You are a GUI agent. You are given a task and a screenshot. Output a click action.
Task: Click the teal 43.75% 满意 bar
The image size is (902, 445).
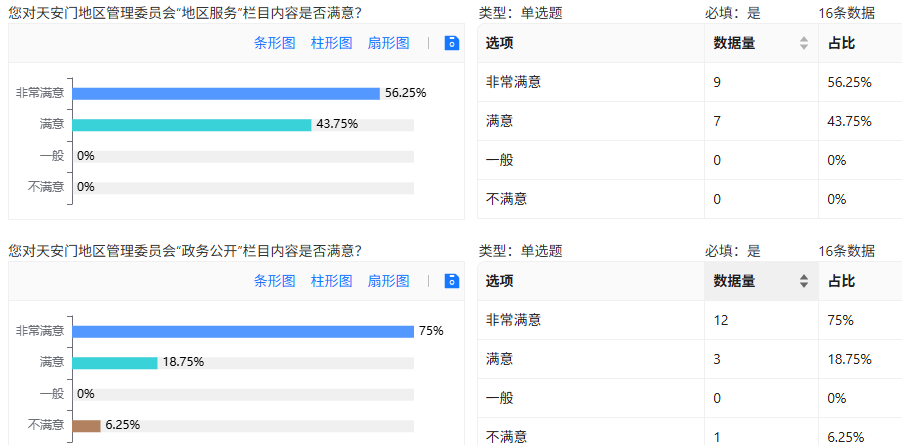click(192, 125)
